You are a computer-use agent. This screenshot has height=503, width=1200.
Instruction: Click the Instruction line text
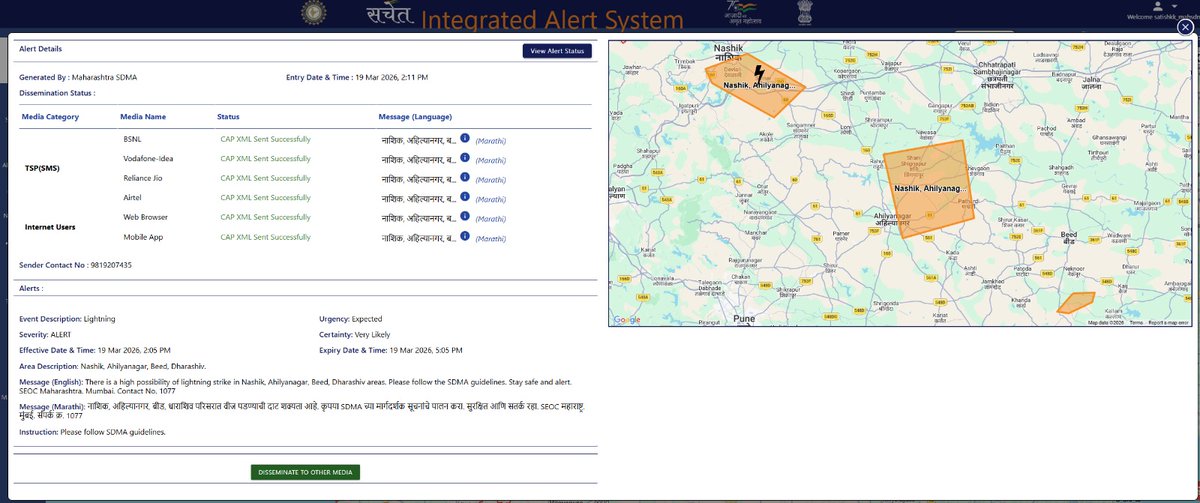[x=92, y=432]
